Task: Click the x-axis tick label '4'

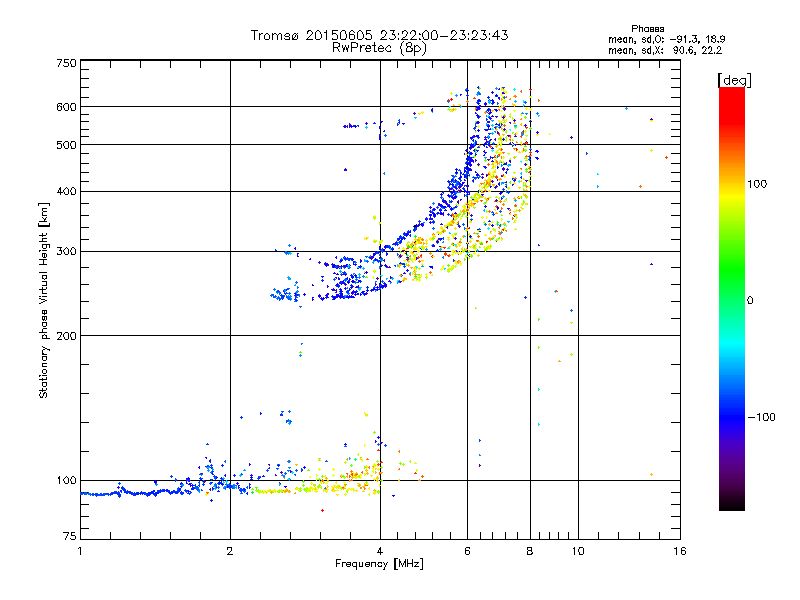Action: pyautogui.click(x=380, y=551)
